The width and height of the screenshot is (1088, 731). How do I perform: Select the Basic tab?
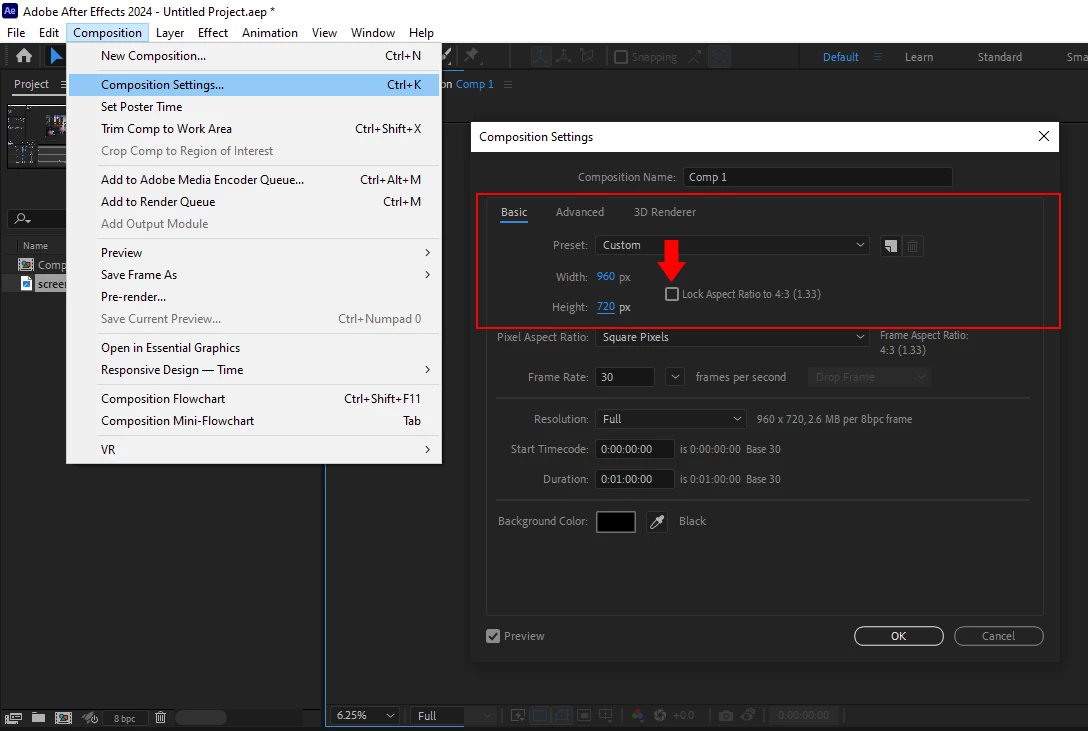514,212
